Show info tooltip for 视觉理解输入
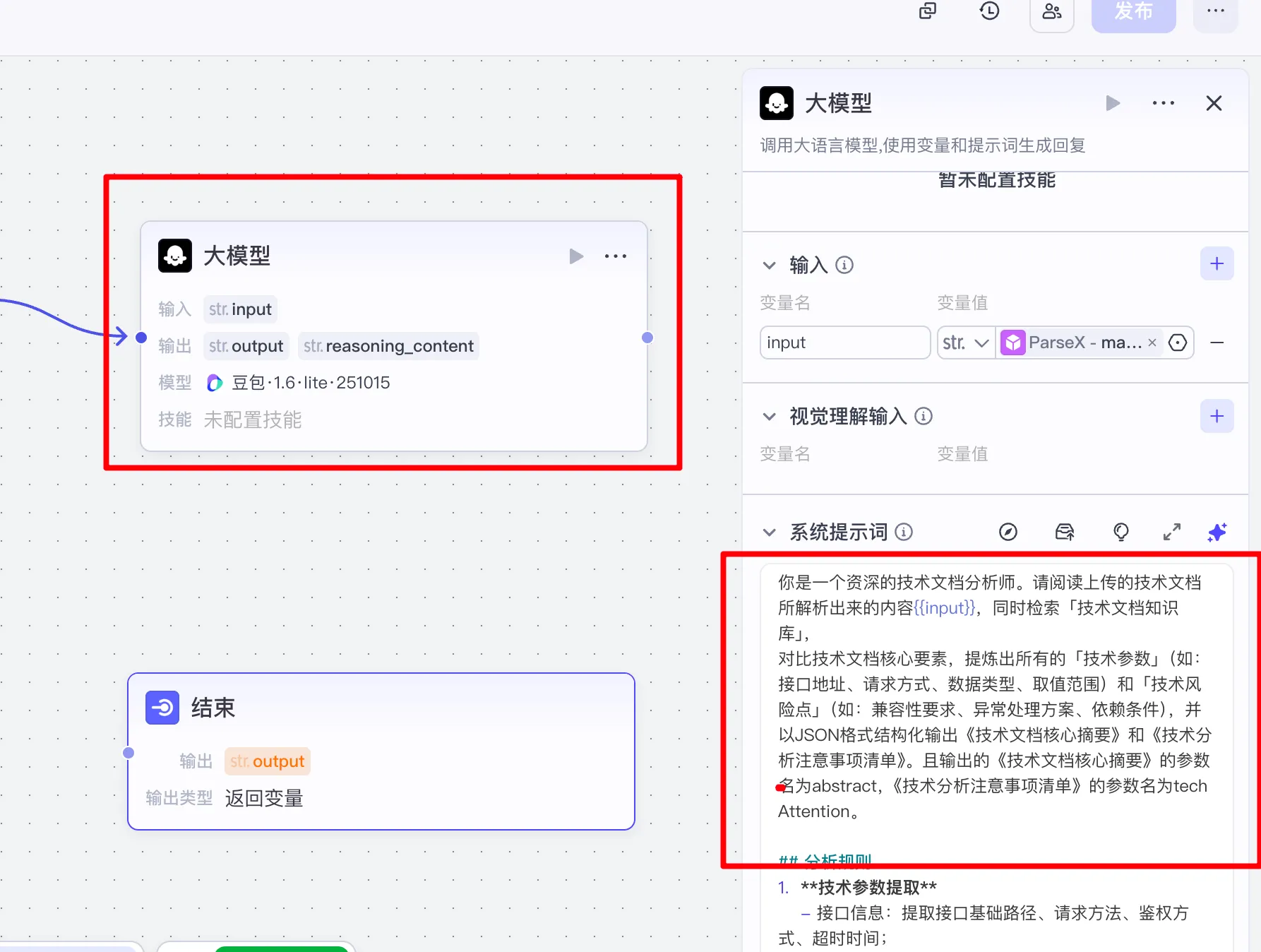 click(x=924, y=416)
